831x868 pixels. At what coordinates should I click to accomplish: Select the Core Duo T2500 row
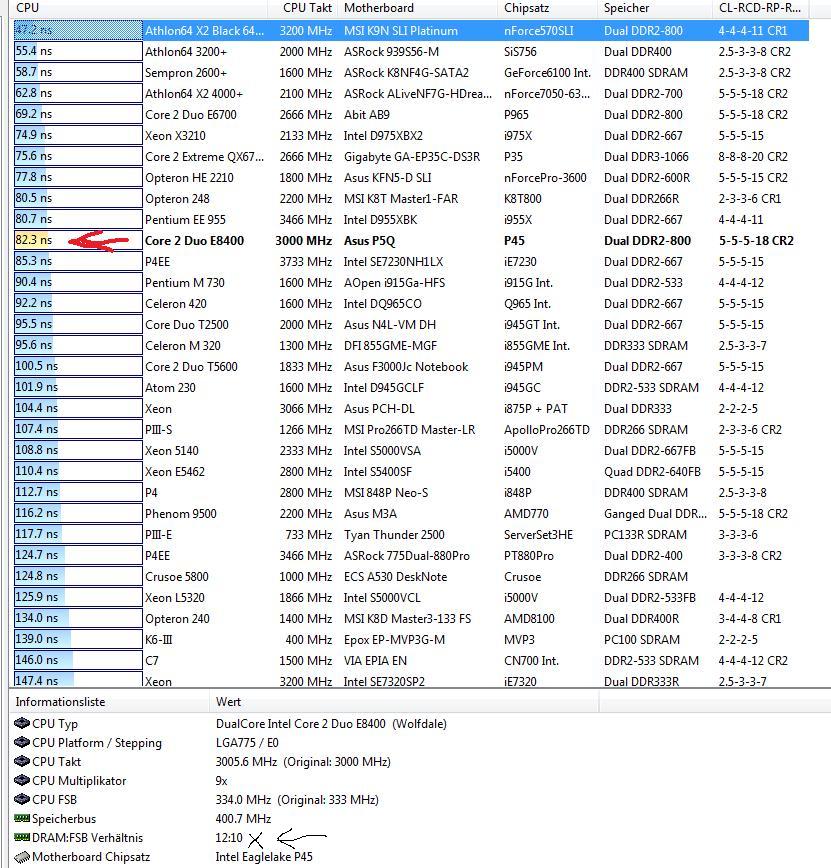pyautogui.click(x=411, y=325)
